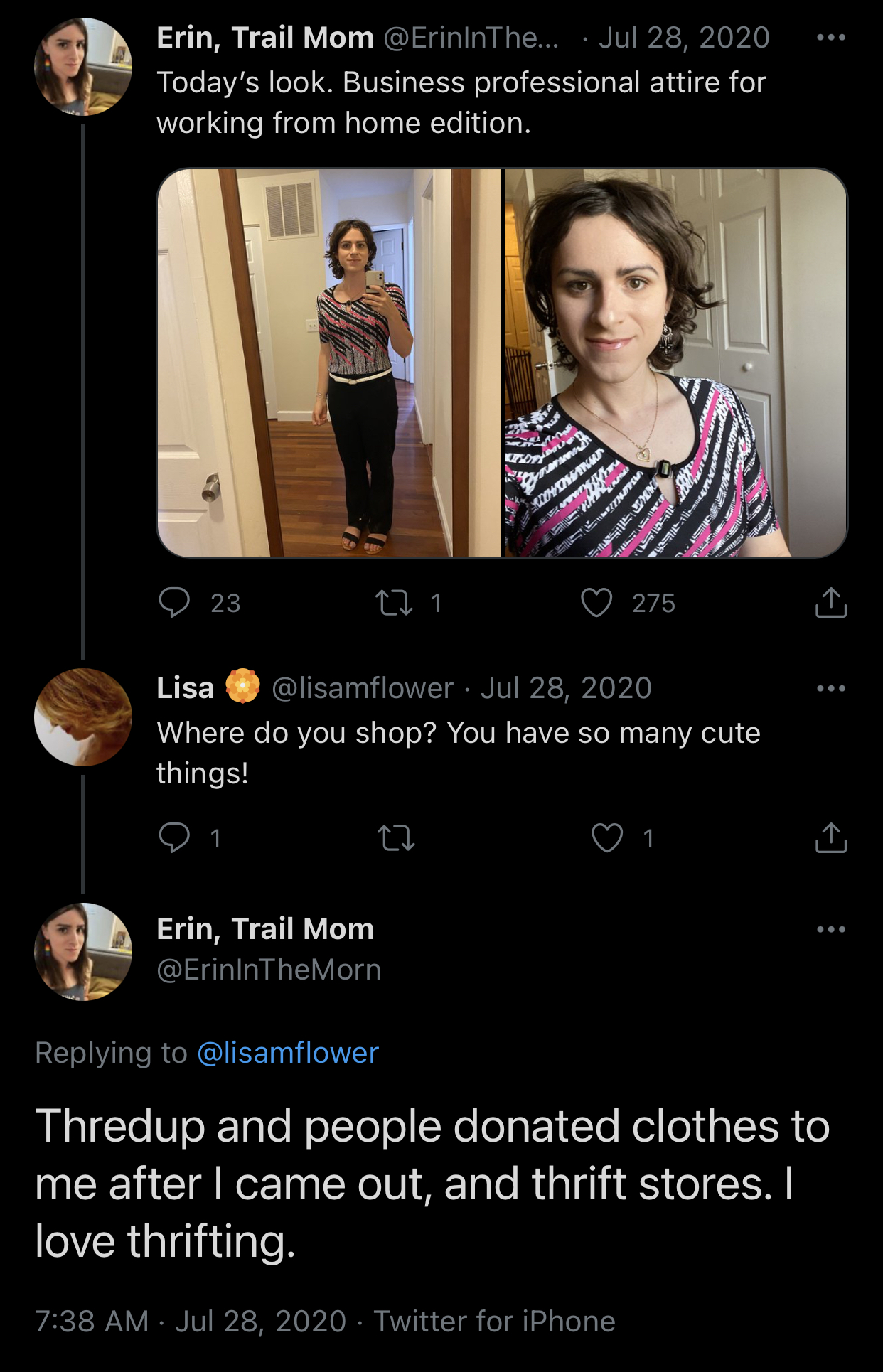The image size is (883, 1372).
Task: Retweet Lisa's shopping question tweet
Action: click(396, 838)
